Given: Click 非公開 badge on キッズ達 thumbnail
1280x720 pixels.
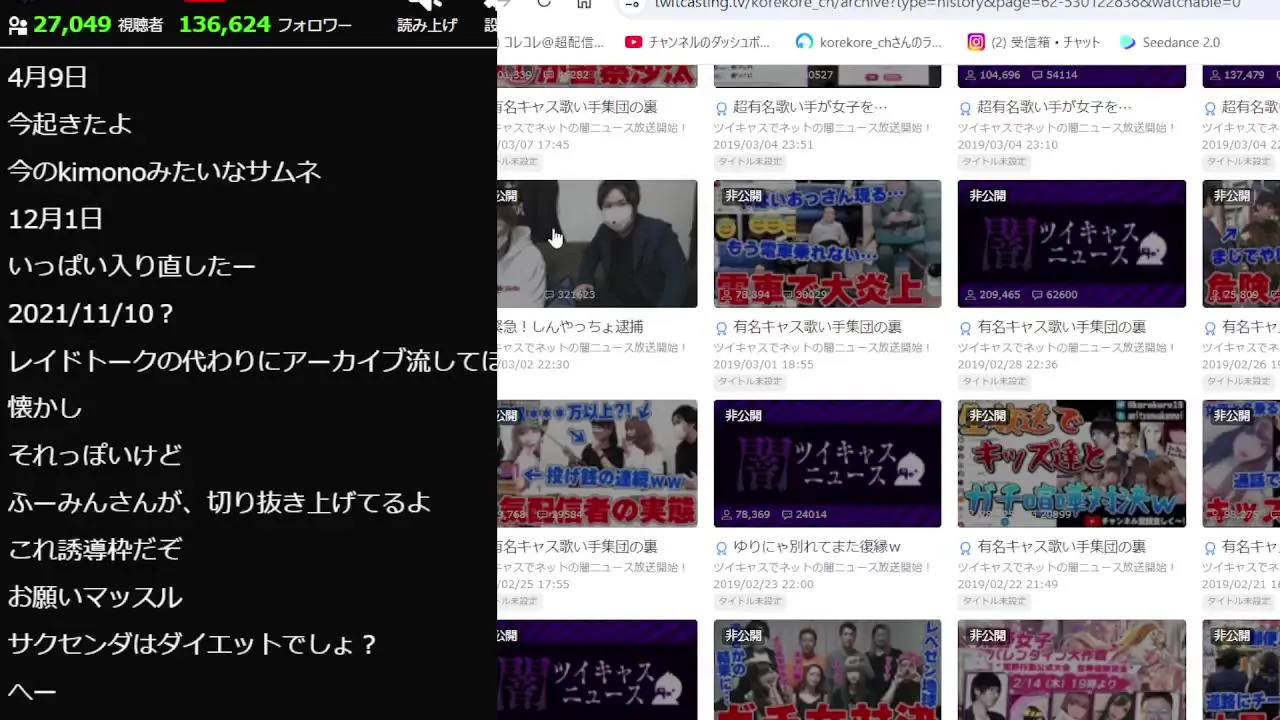Looking at the screenshot, I should 987,416.
